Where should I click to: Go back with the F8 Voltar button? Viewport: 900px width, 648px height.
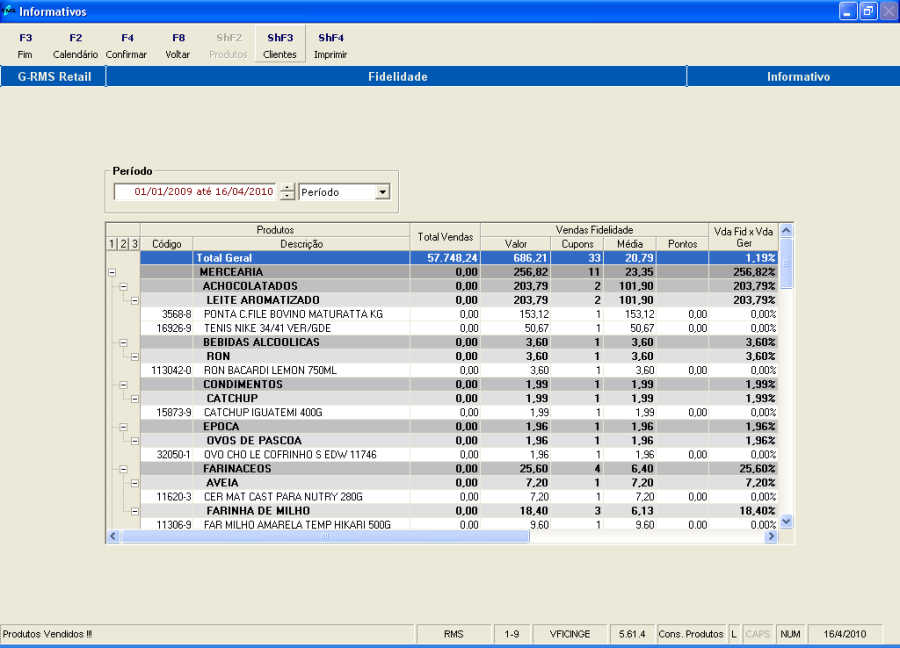(178, 46)
